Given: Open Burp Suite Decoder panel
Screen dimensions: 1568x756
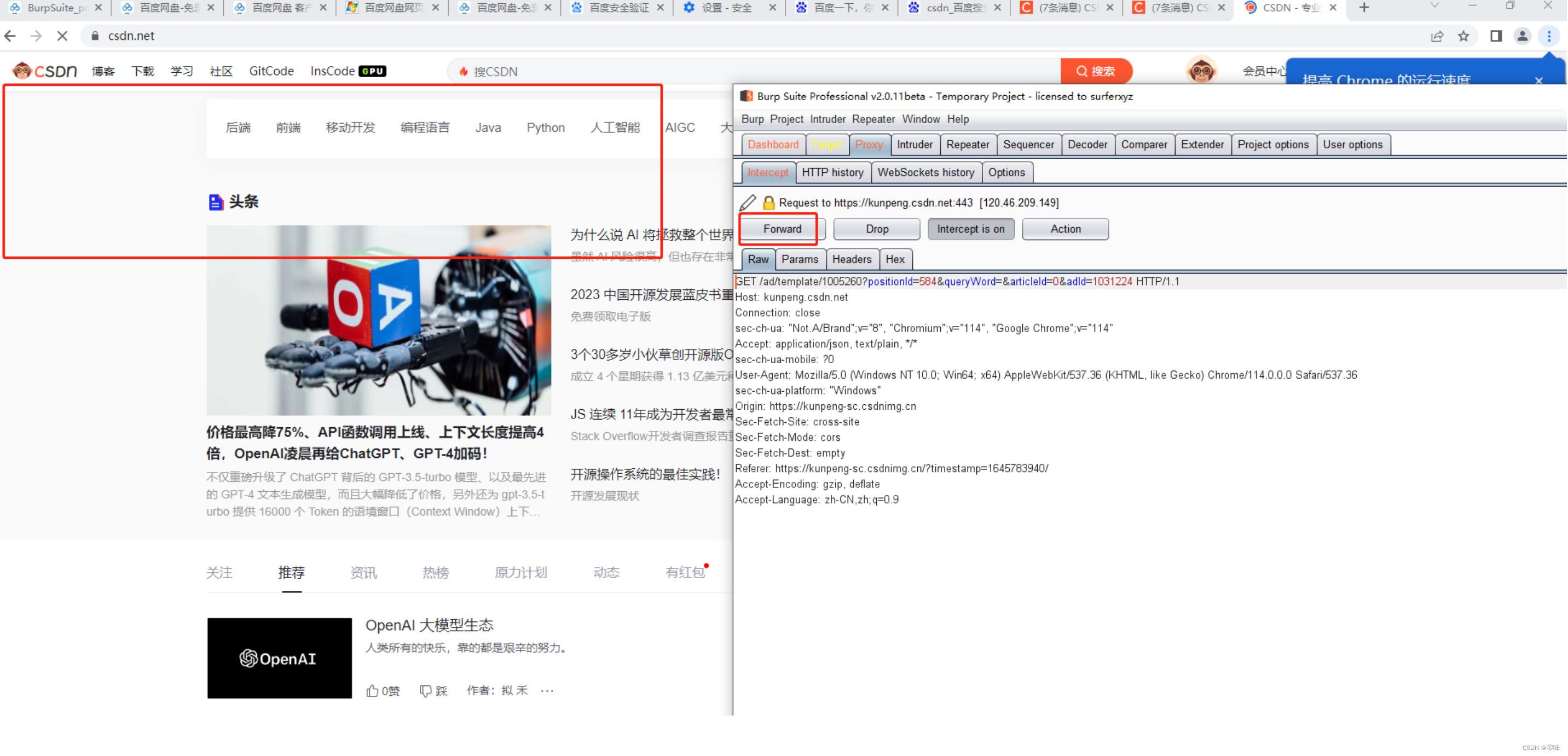Looking at the screenshot, I should 1085,144.
